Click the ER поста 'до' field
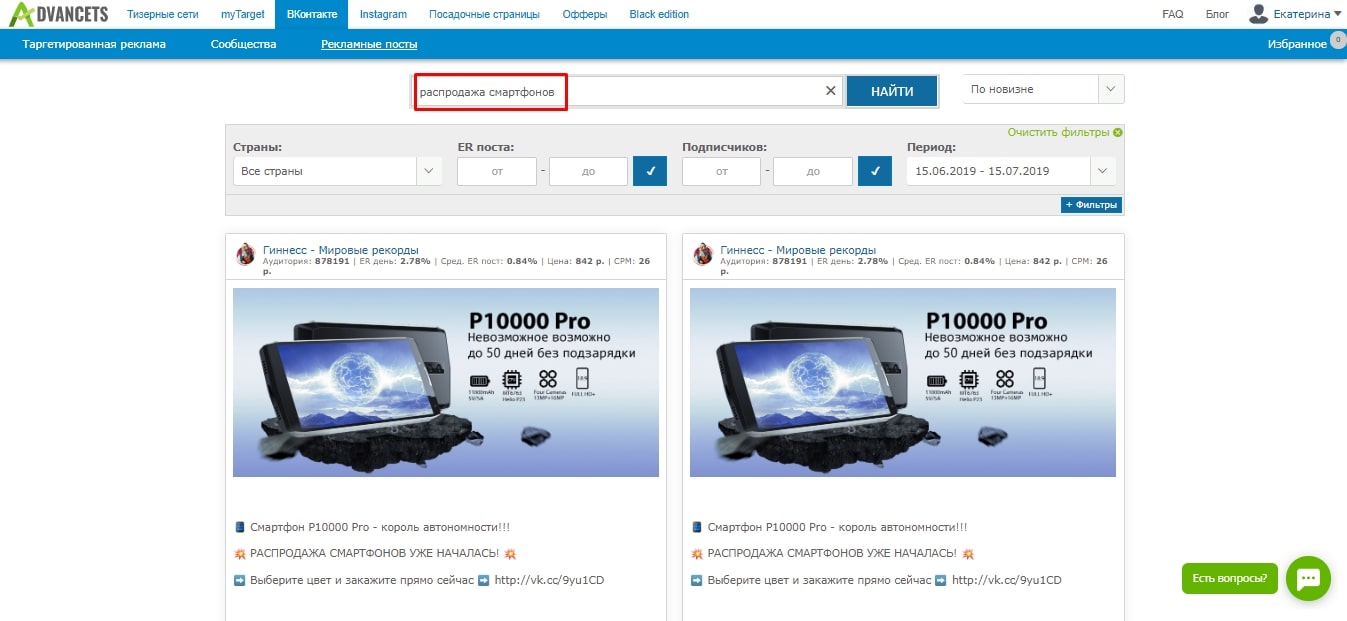The height and width of the screenshot is (621, 1347). click(588, 171)
